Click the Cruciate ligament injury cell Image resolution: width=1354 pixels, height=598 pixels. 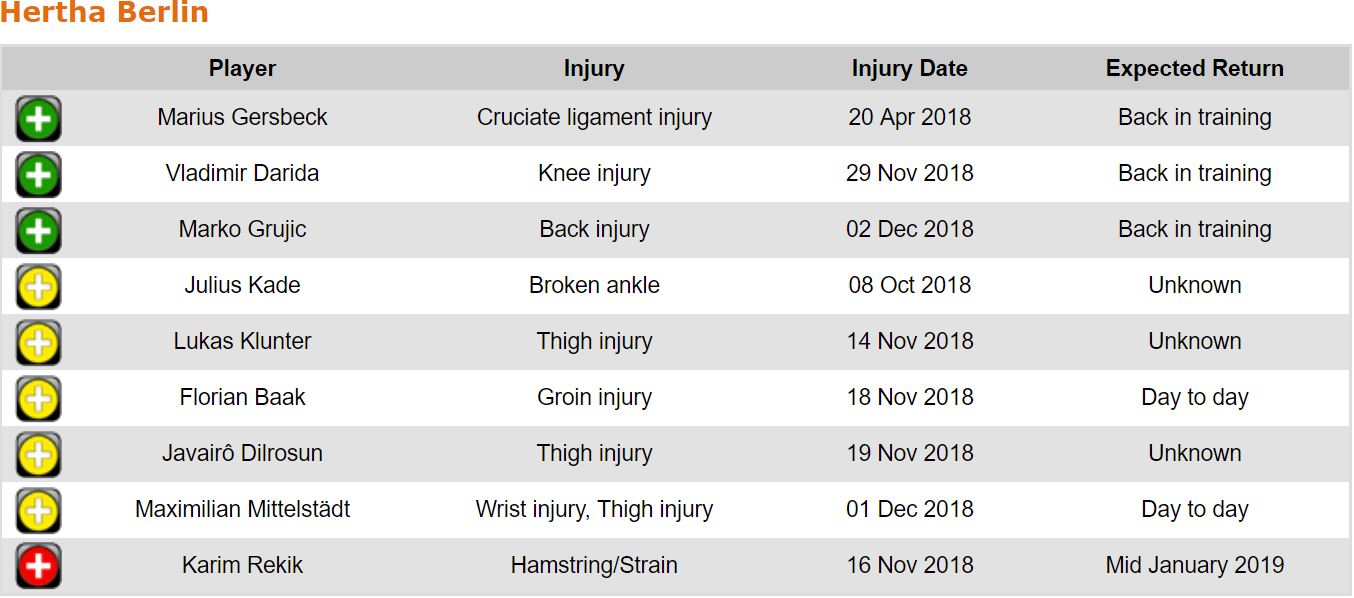coord(594,117)
